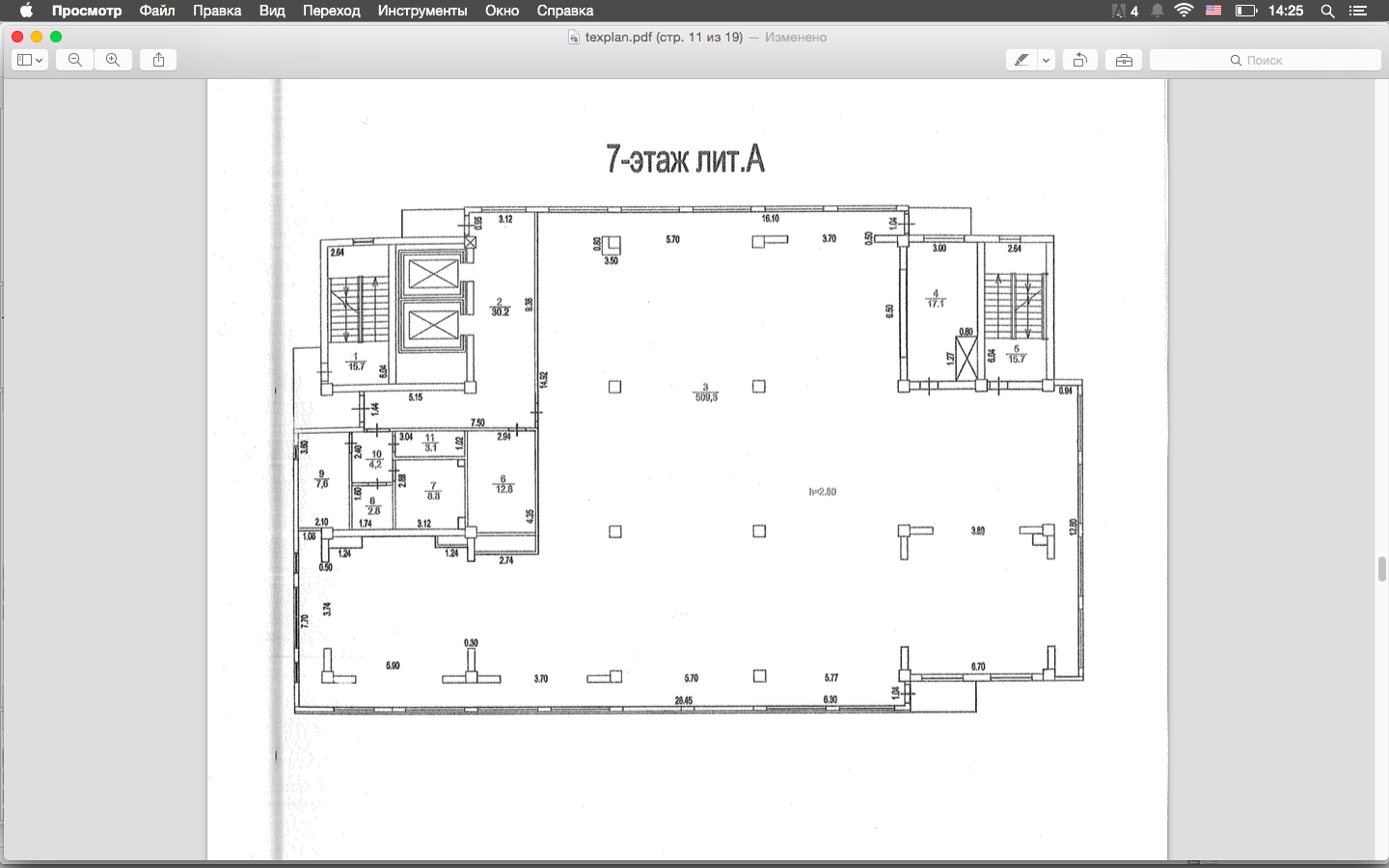Show the markup toolbox toolbar
1389x868 pixels.
pos(1124,60)
